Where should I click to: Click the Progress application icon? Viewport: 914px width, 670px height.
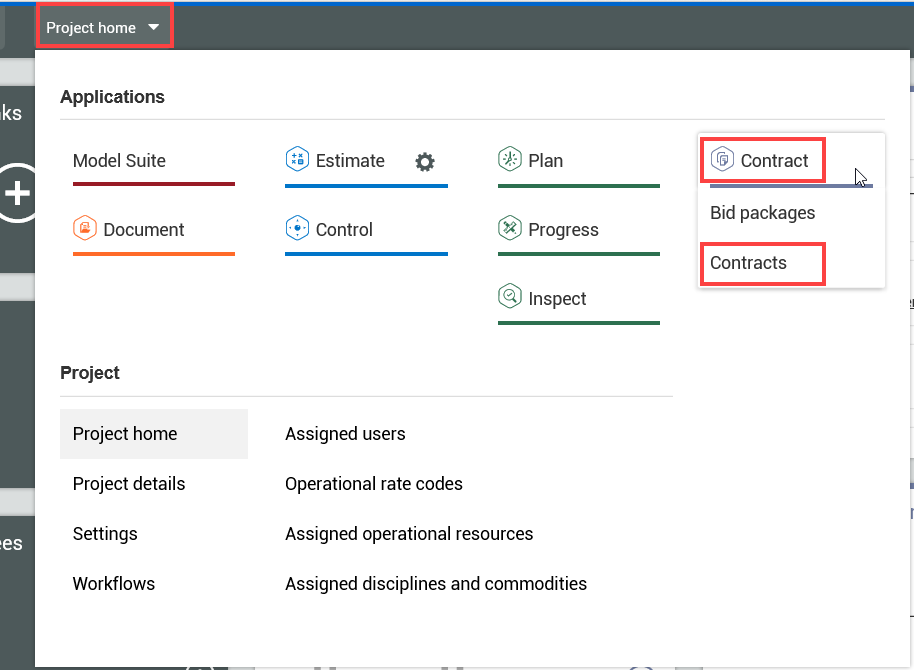tap(510, 229)
